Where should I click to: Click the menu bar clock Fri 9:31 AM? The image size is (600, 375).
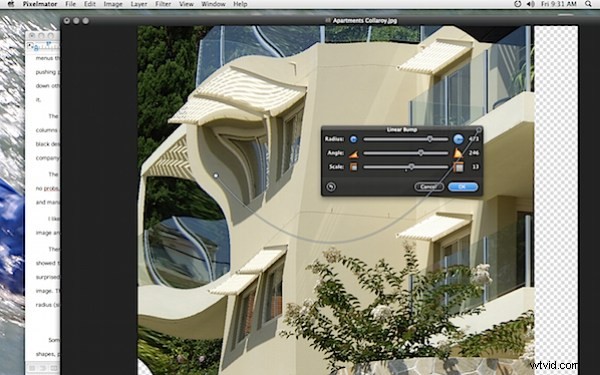(x=559, y=4)
